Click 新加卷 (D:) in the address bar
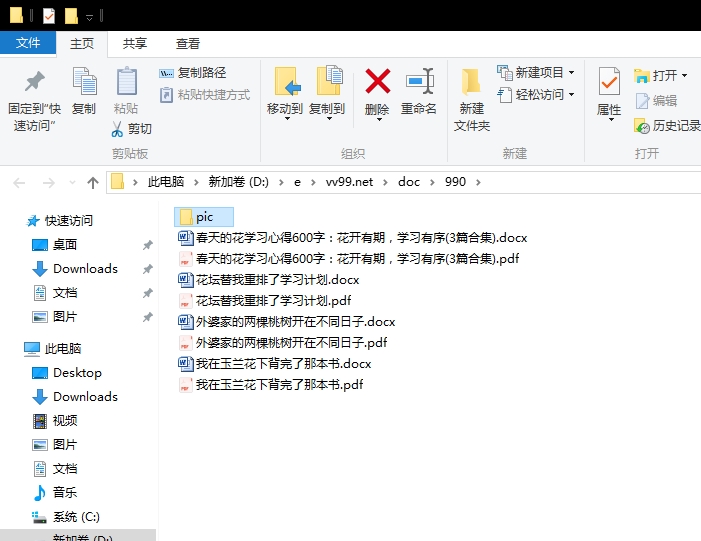 click(x=238, y=182)
